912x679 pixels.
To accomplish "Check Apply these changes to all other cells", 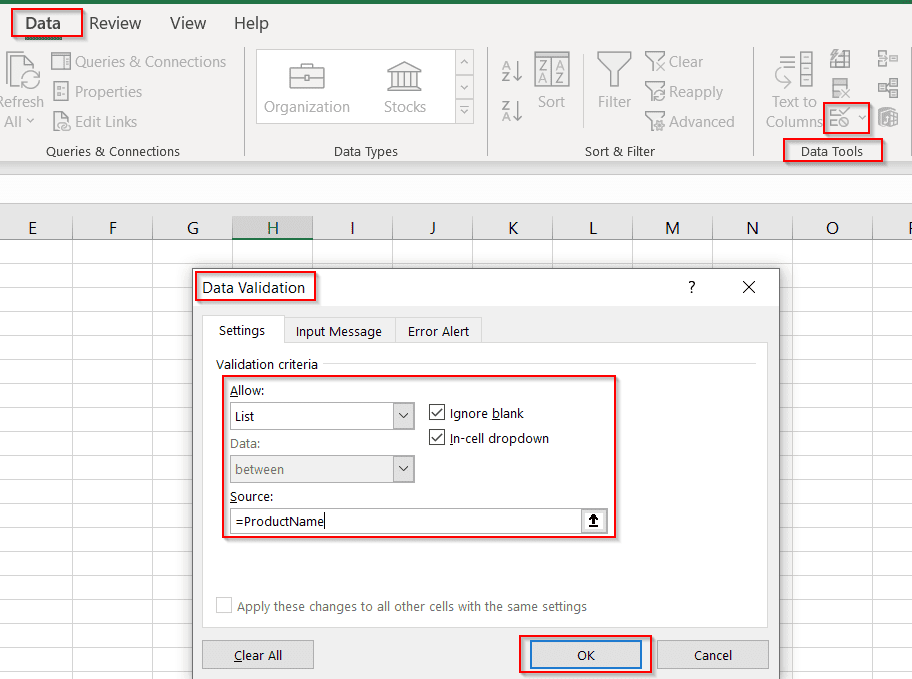I will [x=223, y=605].
